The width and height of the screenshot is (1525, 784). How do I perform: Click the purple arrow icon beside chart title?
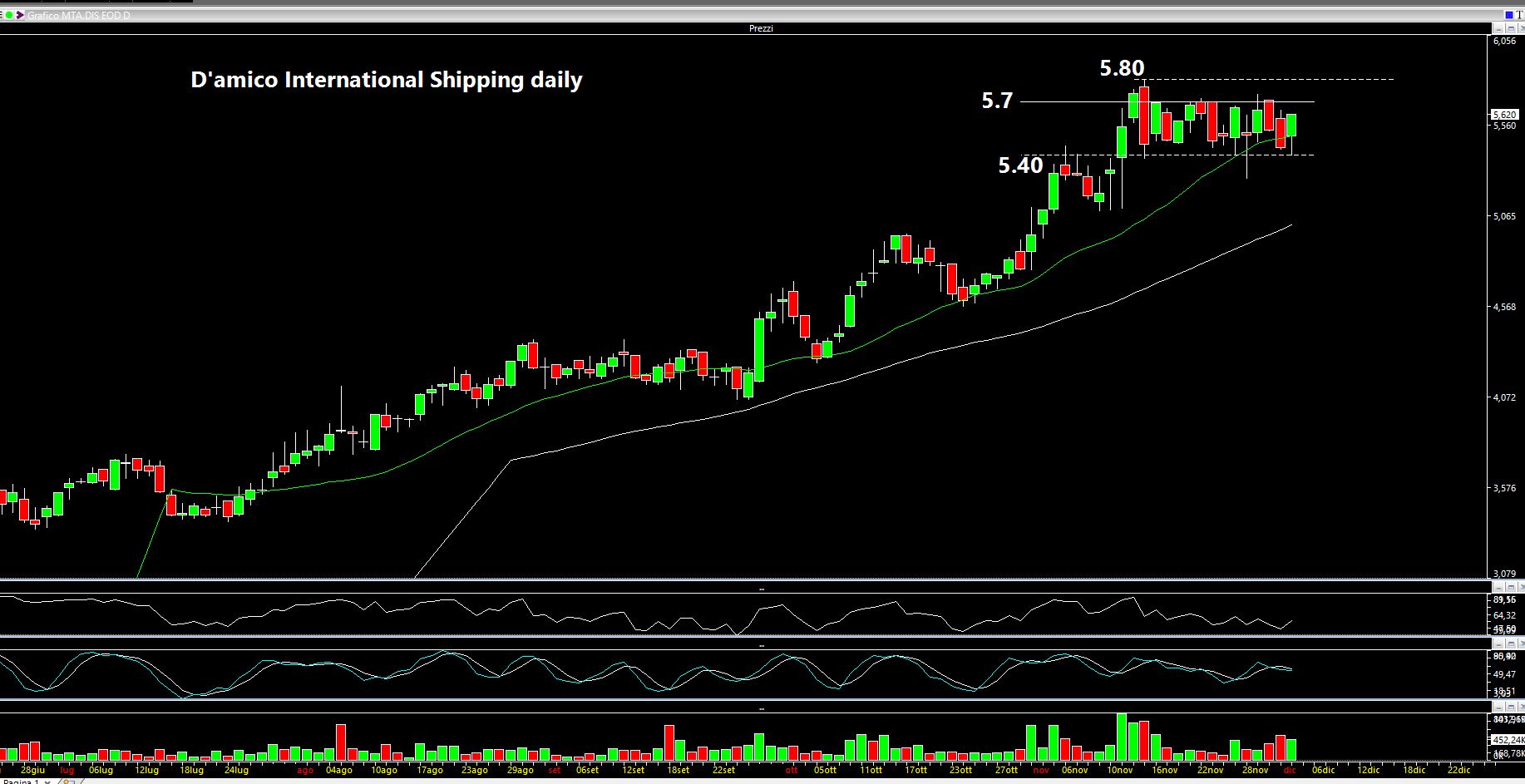tap(20, 15)
